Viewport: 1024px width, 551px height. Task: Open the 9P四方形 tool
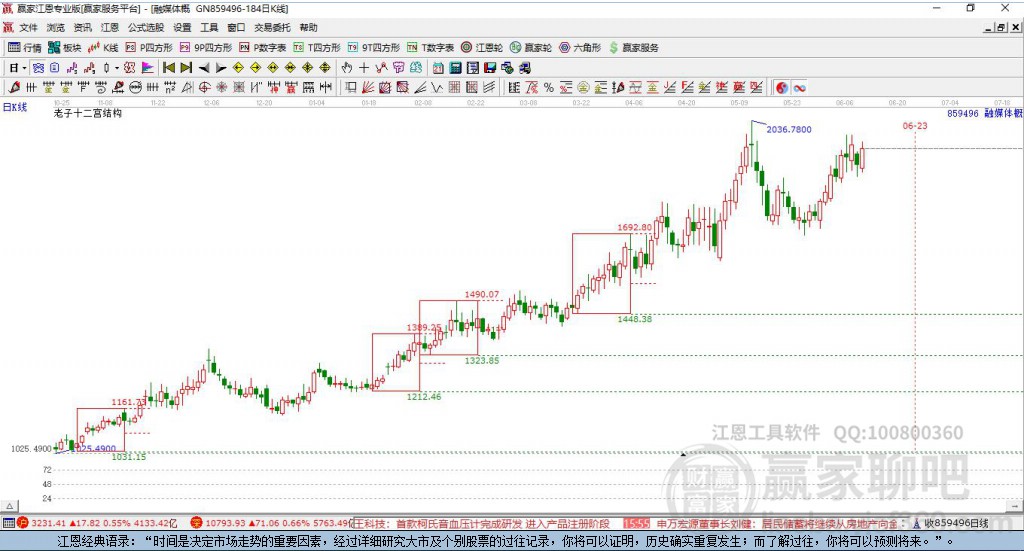(206, 48)
